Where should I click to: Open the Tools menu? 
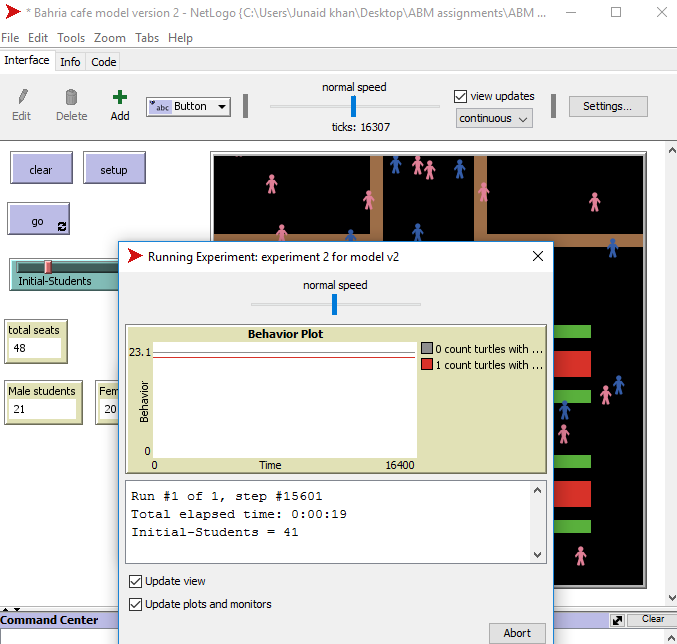coord(71,38)
